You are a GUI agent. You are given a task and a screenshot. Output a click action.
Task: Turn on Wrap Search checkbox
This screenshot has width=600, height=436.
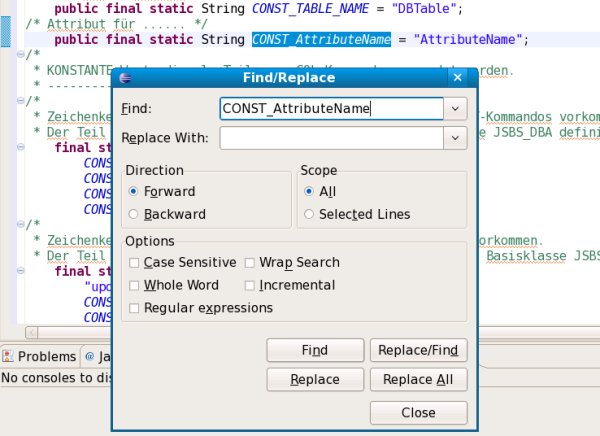(249, 263)
